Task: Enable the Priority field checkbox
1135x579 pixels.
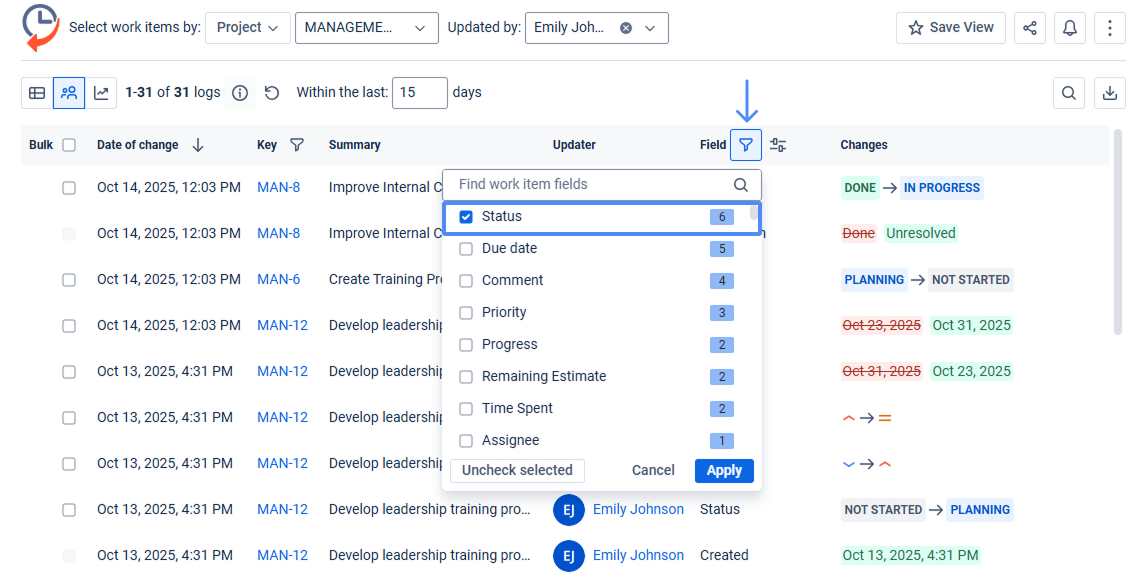Action: pyautogui.click(x=466, y=313)
